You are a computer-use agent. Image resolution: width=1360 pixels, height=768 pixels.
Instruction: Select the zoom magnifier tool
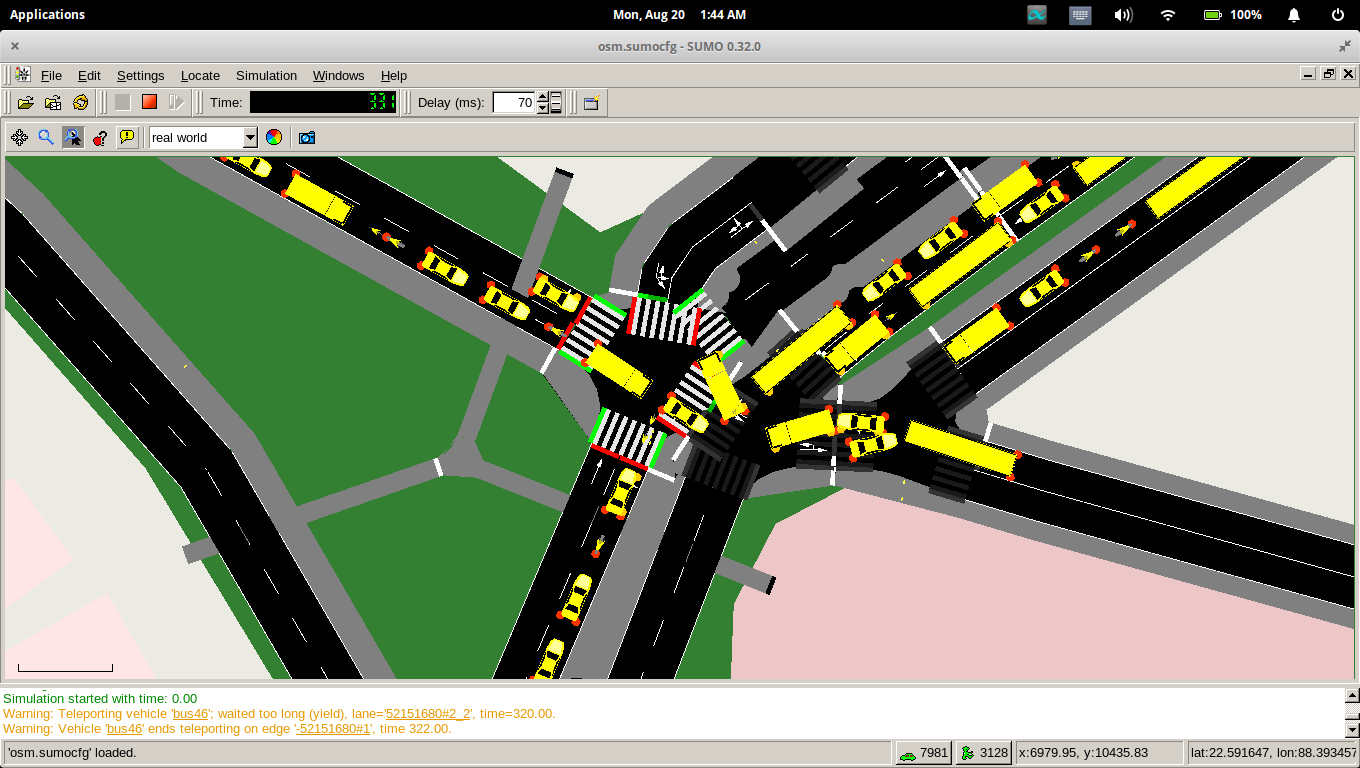pyautogui.click(x=45, y=137)
